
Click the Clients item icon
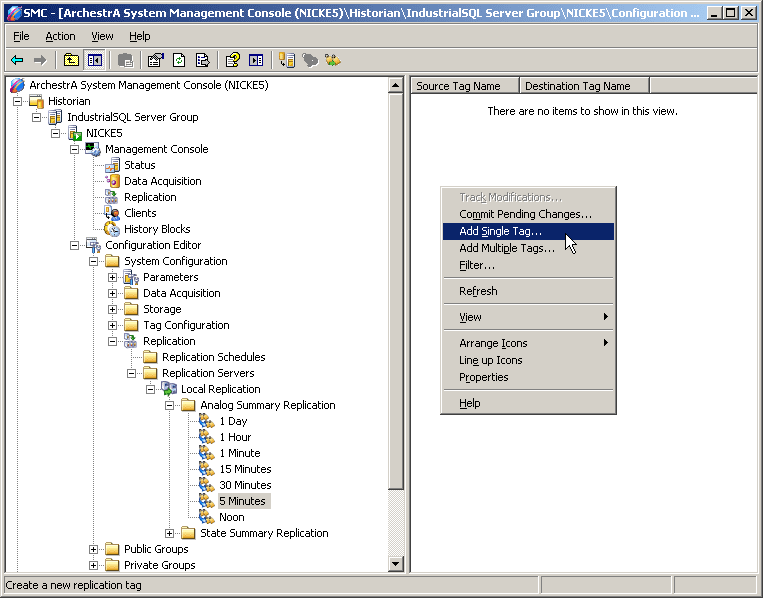tap(112, 214)
